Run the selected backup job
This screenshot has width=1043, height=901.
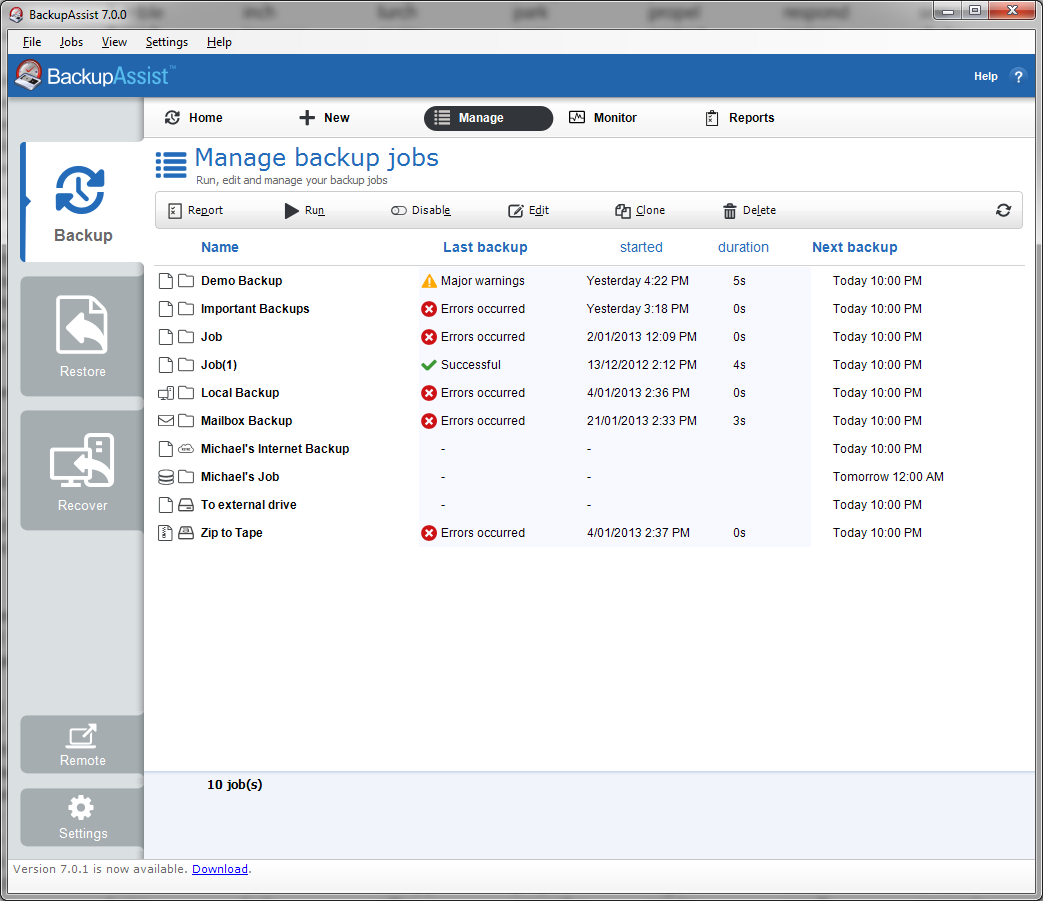304,210
